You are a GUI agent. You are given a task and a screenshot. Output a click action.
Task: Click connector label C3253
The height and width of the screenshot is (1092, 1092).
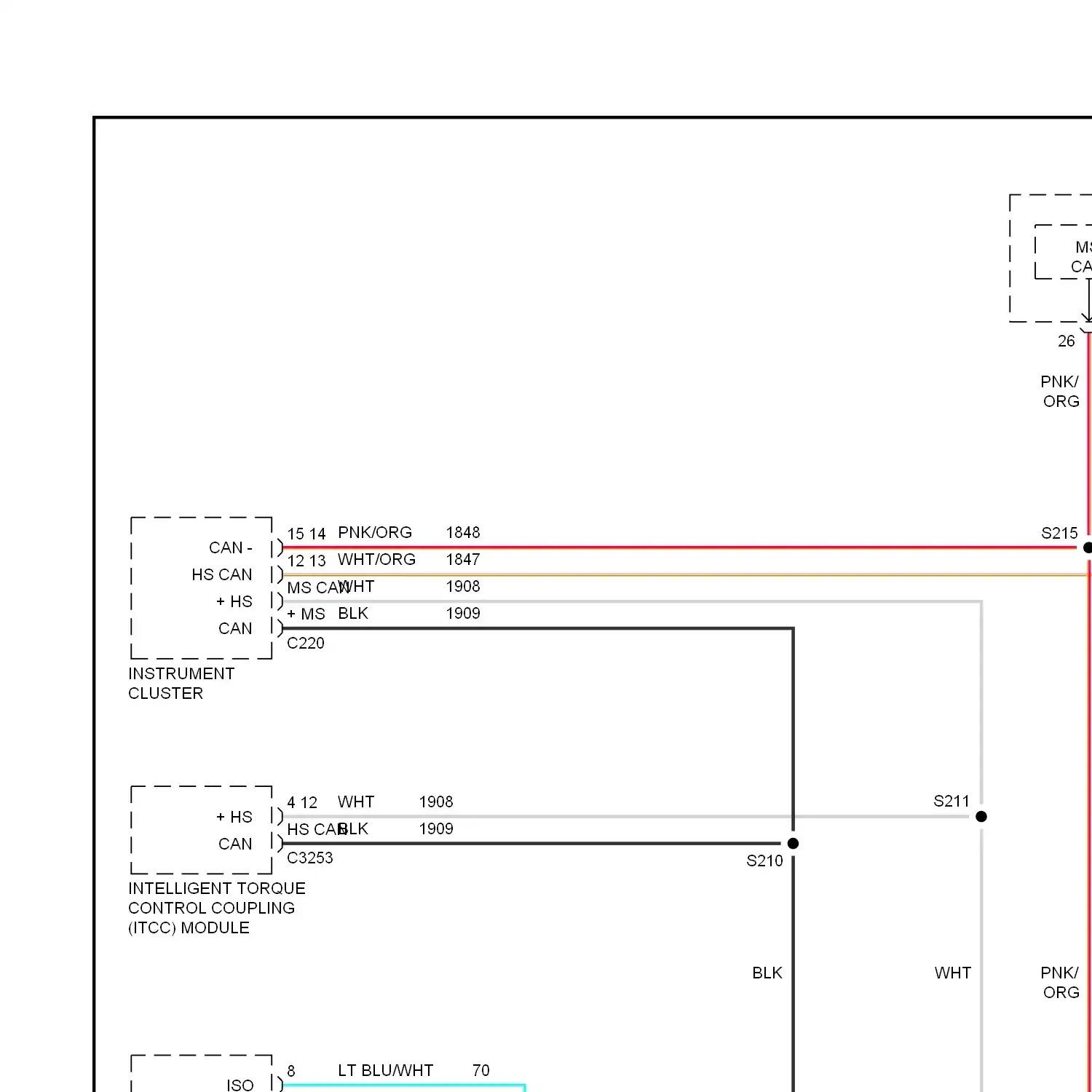(x=310, y=858)
